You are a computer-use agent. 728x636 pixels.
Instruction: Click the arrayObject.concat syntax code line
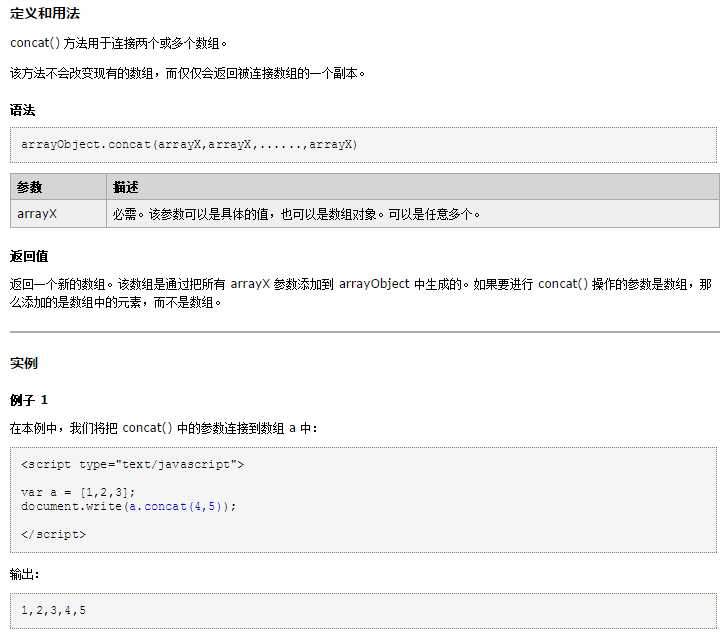[189, 144]
